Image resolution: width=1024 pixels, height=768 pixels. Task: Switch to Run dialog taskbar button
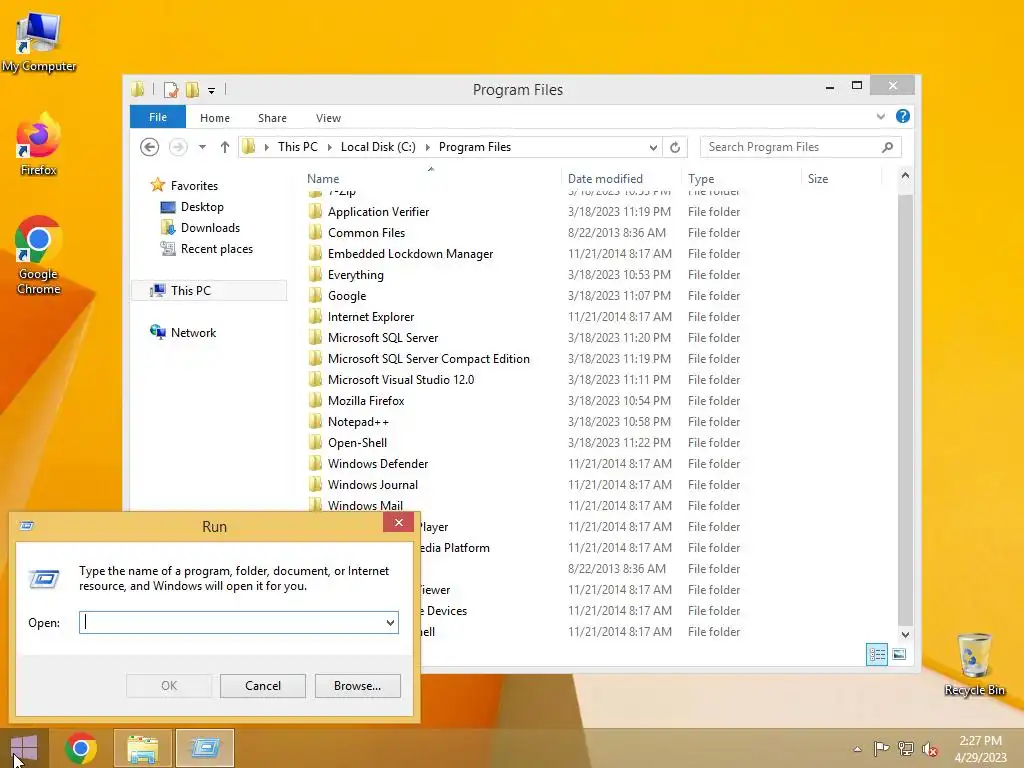[205, 748]
